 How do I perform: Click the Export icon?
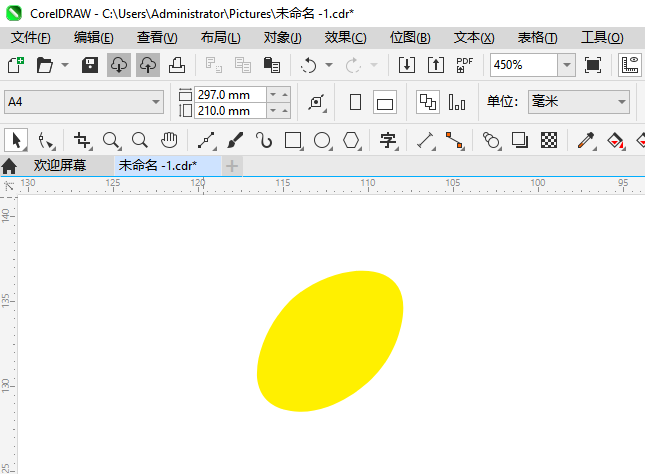(x=436, y=65)
